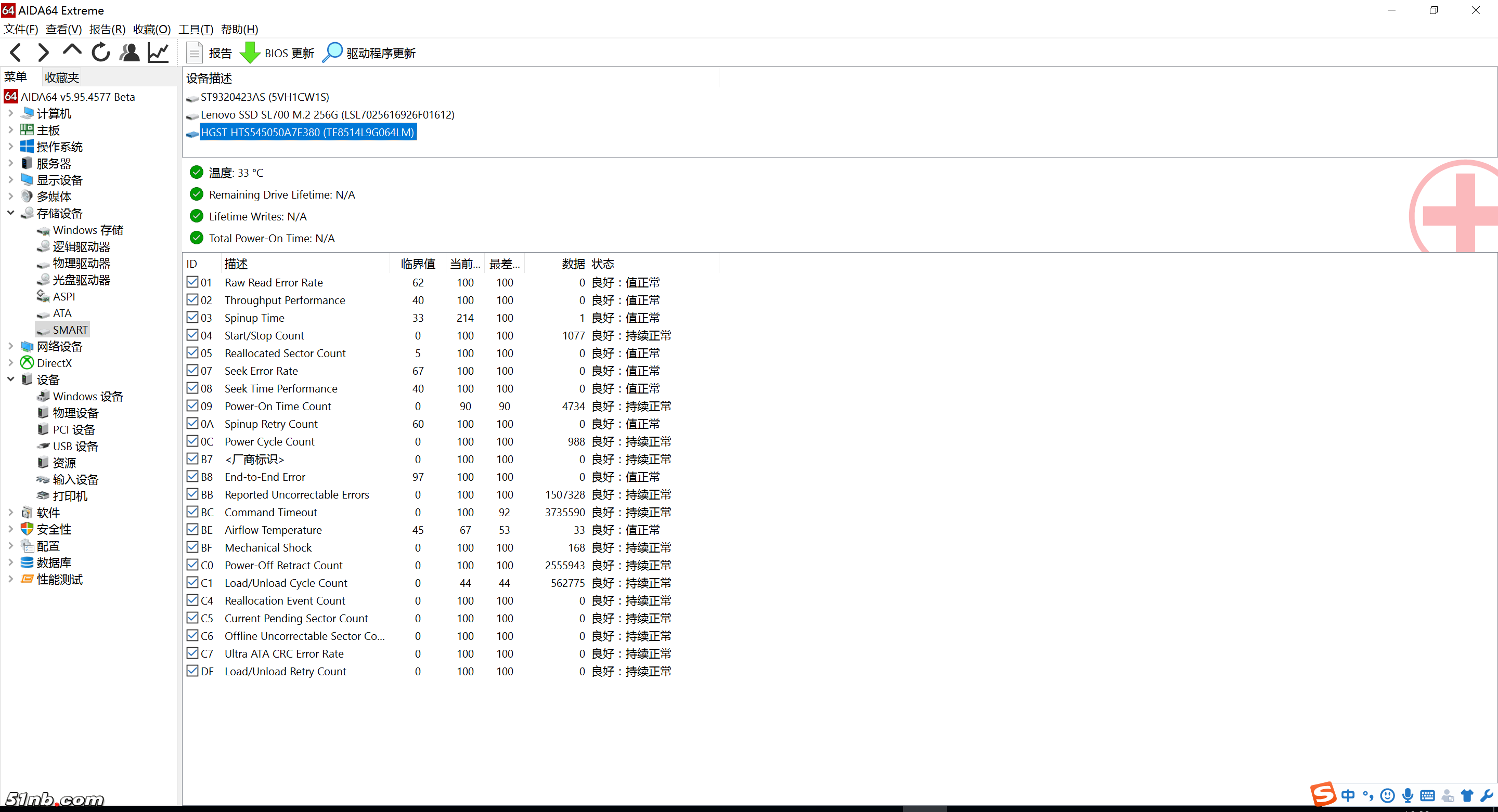Image resolution: width=1498 pixels, height=812 pixels.
Task: Click the Forward navigation arrow
Action: pyautogui.click(x=43, y=53)
